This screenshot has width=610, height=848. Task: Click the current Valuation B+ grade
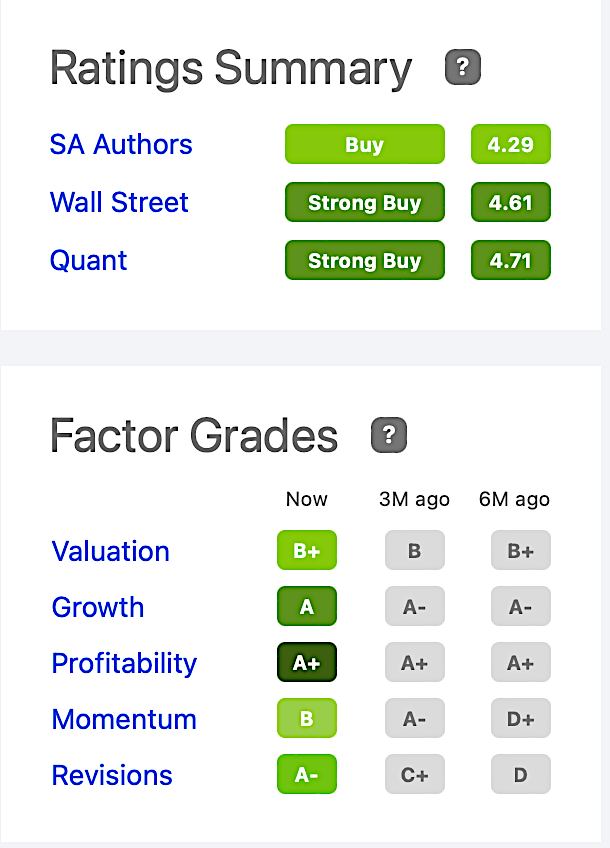click(307, 550)
